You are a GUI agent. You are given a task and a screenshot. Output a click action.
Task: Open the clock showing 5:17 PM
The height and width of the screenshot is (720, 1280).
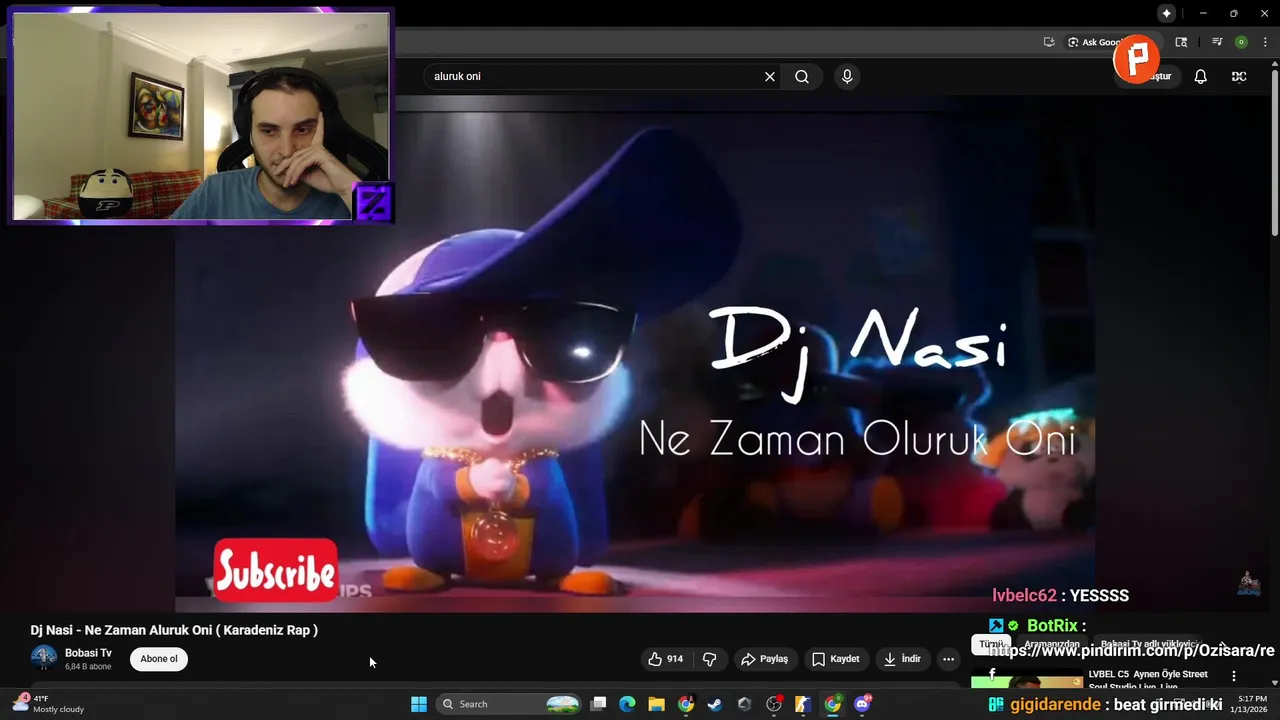[1251, 704]
